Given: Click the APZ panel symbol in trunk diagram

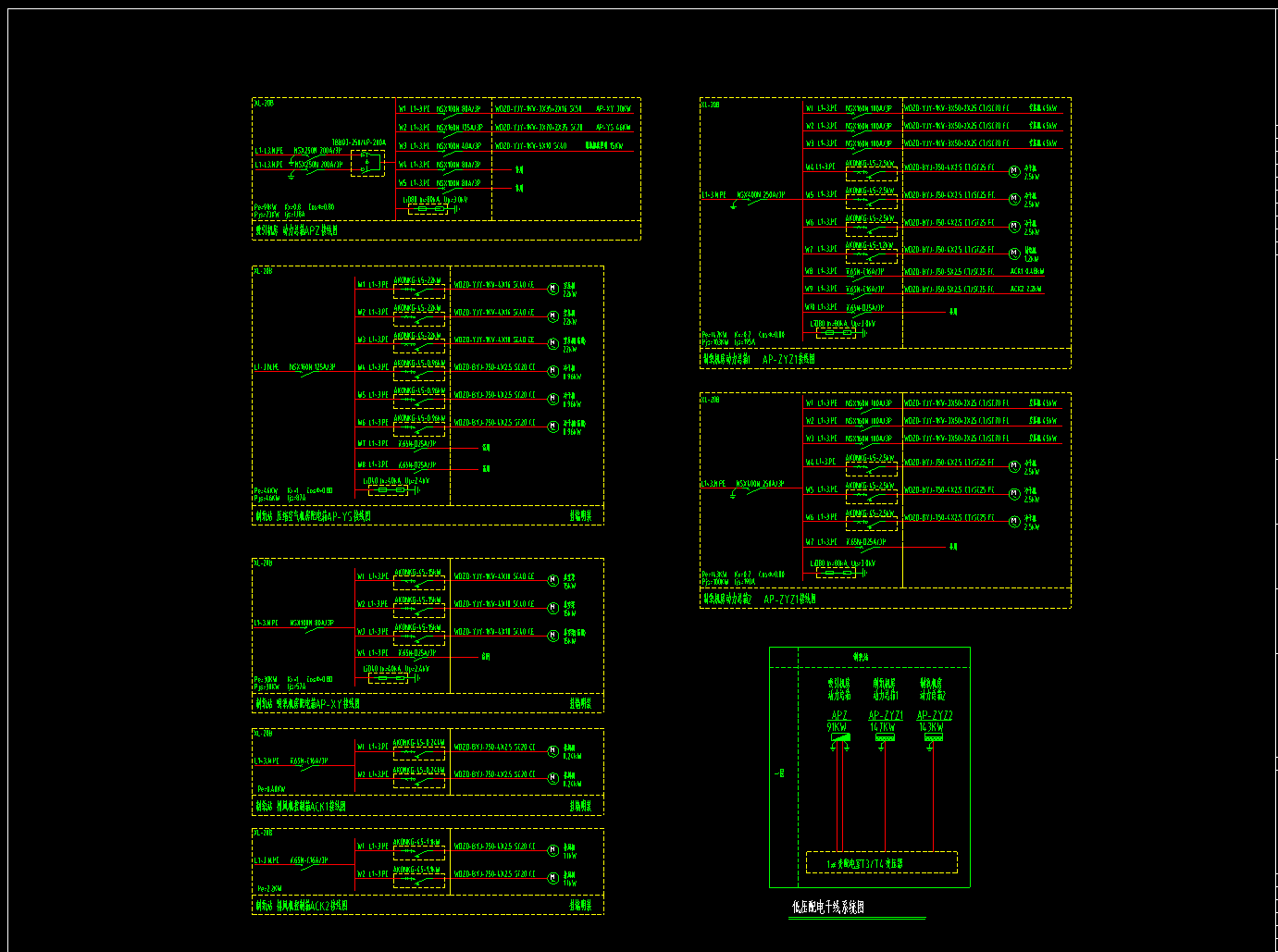Looking at the screenshot, I should (839, 738).
